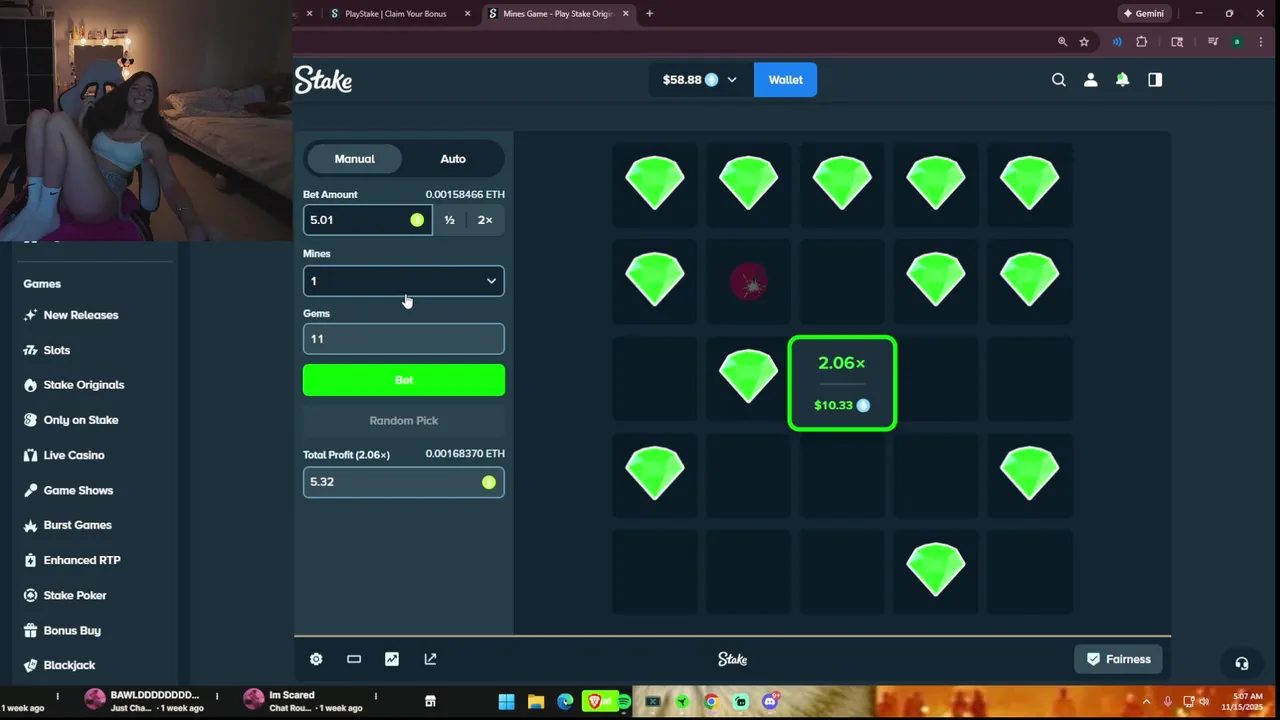Open Only on Stake category
This screenshot has height=720, width=1280.
81,420
